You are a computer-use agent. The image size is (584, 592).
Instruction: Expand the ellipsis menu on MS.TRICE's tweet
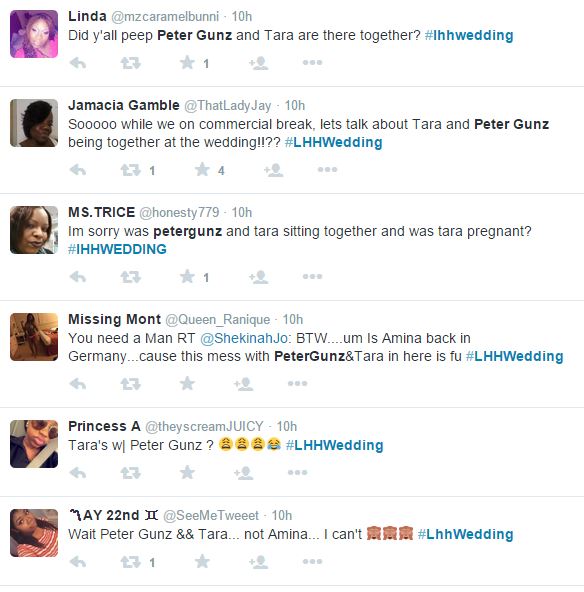[313, 277]
